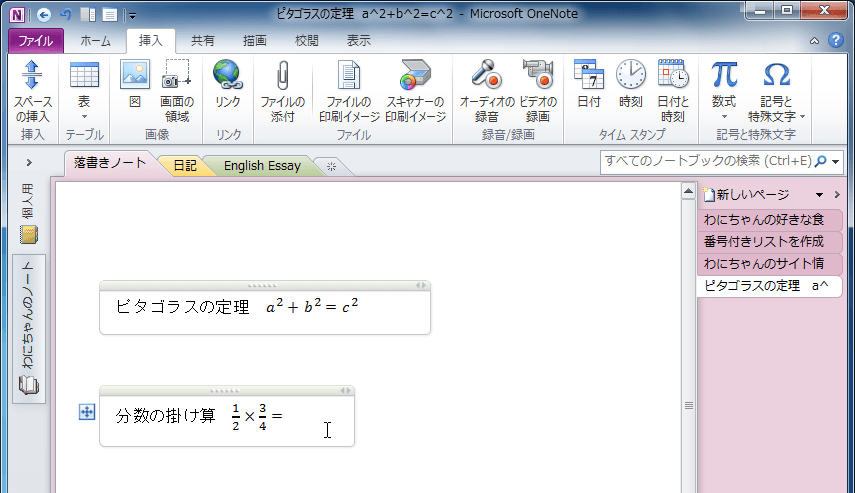Start audio recording with the microphone icon
The height and width of the screenshot is (493, 855).
point(486,75)
